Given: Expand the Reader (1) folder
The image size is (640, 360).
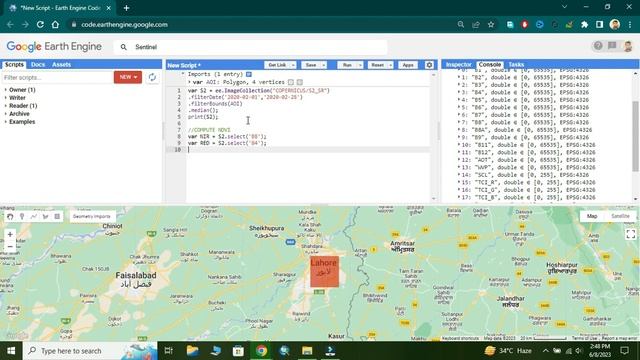Looking at the screenshot, I should (x=6, y=106).
